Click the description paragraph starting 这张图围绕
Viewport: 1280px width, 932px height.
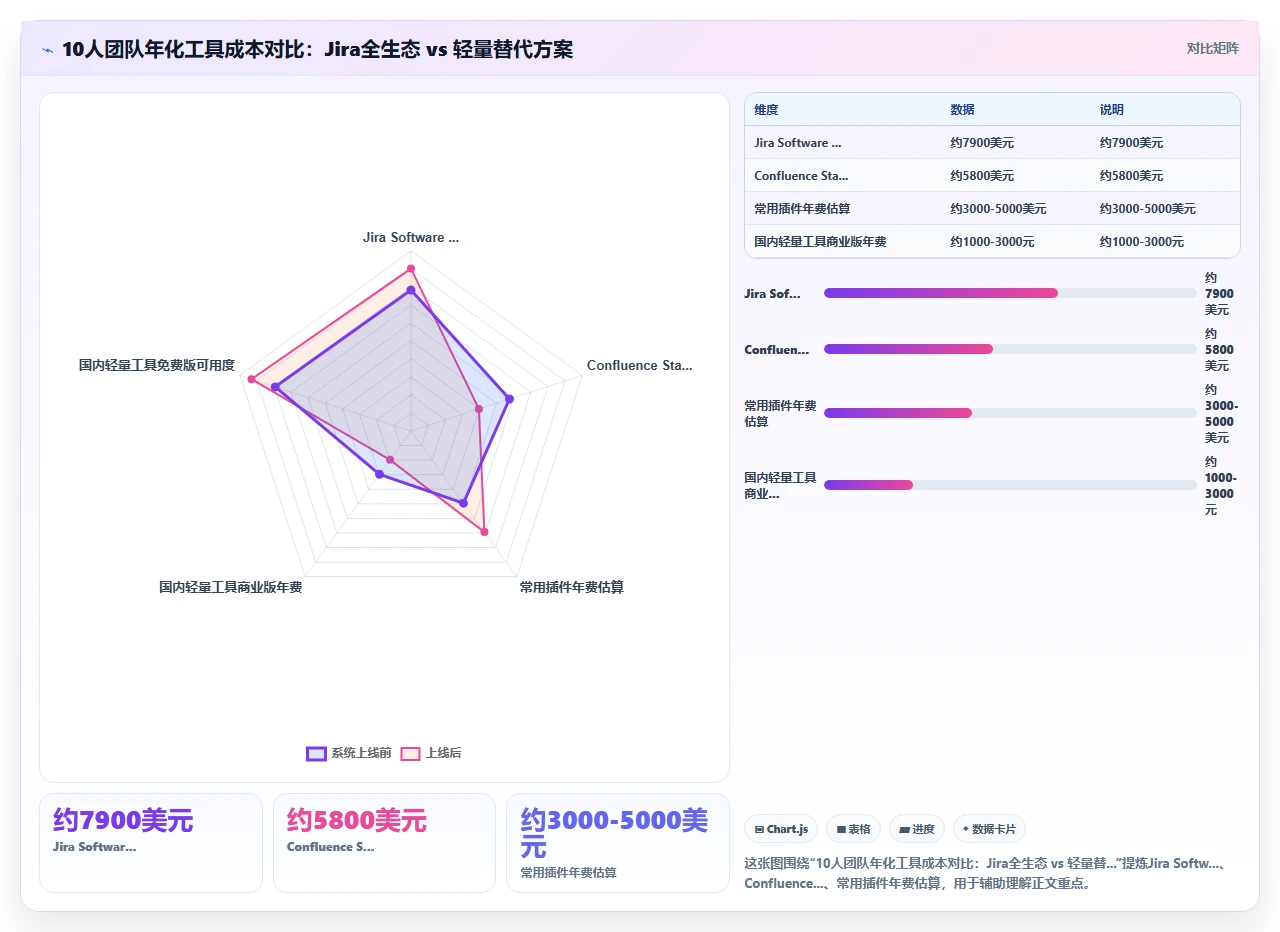(x=986, y=873)
